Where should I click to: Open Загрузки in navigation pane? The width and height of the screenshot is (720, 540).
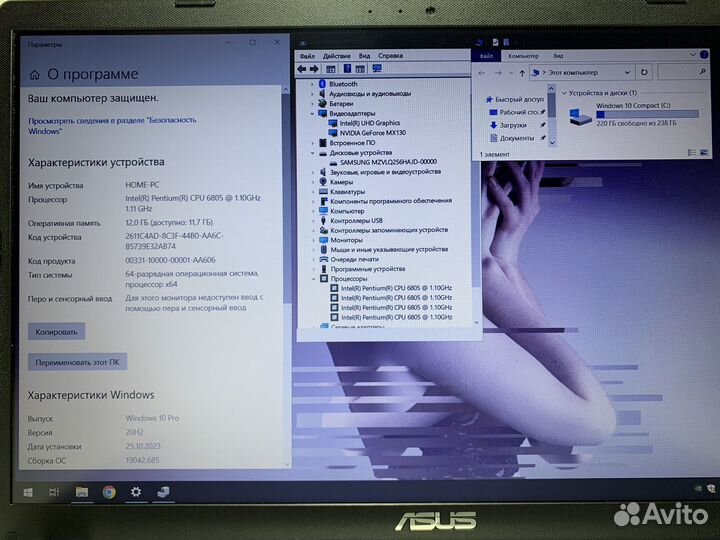508,125
